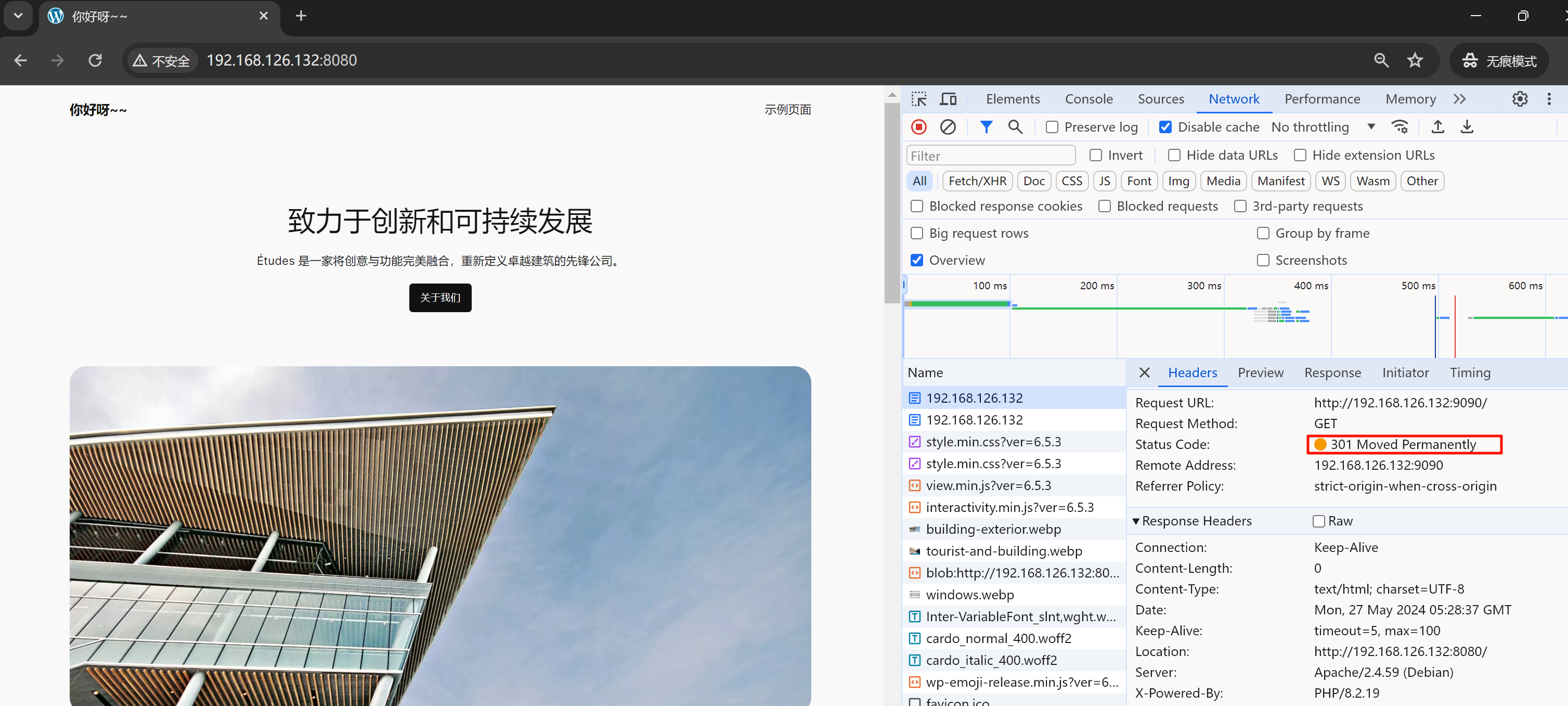The height and width of the screenshot is (706, 1568).
Task: Open the inspect element picker tool
Action: pyautogui.click(x=918, y=99)
